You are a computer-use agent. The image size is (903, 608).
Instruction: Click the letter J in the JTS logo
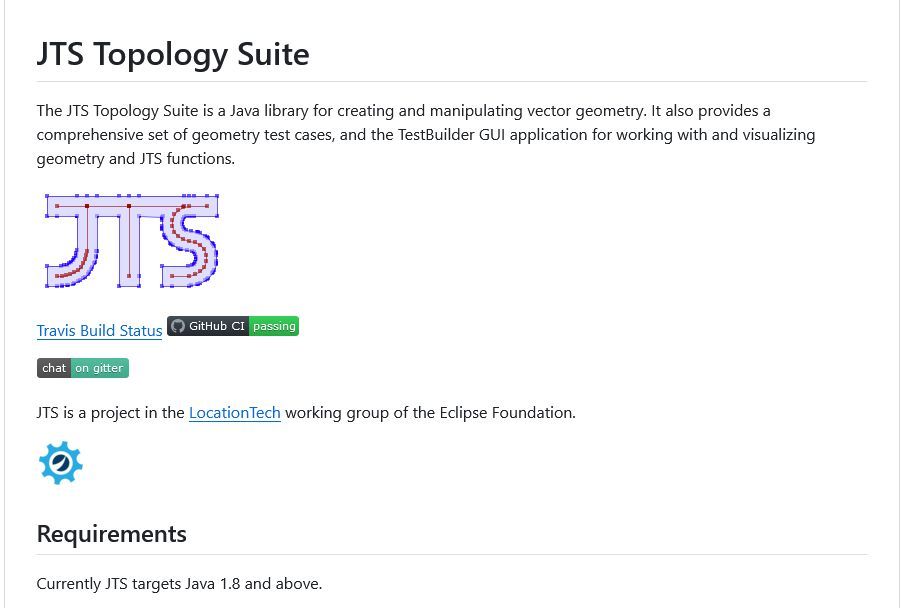[x=73, y=241]
